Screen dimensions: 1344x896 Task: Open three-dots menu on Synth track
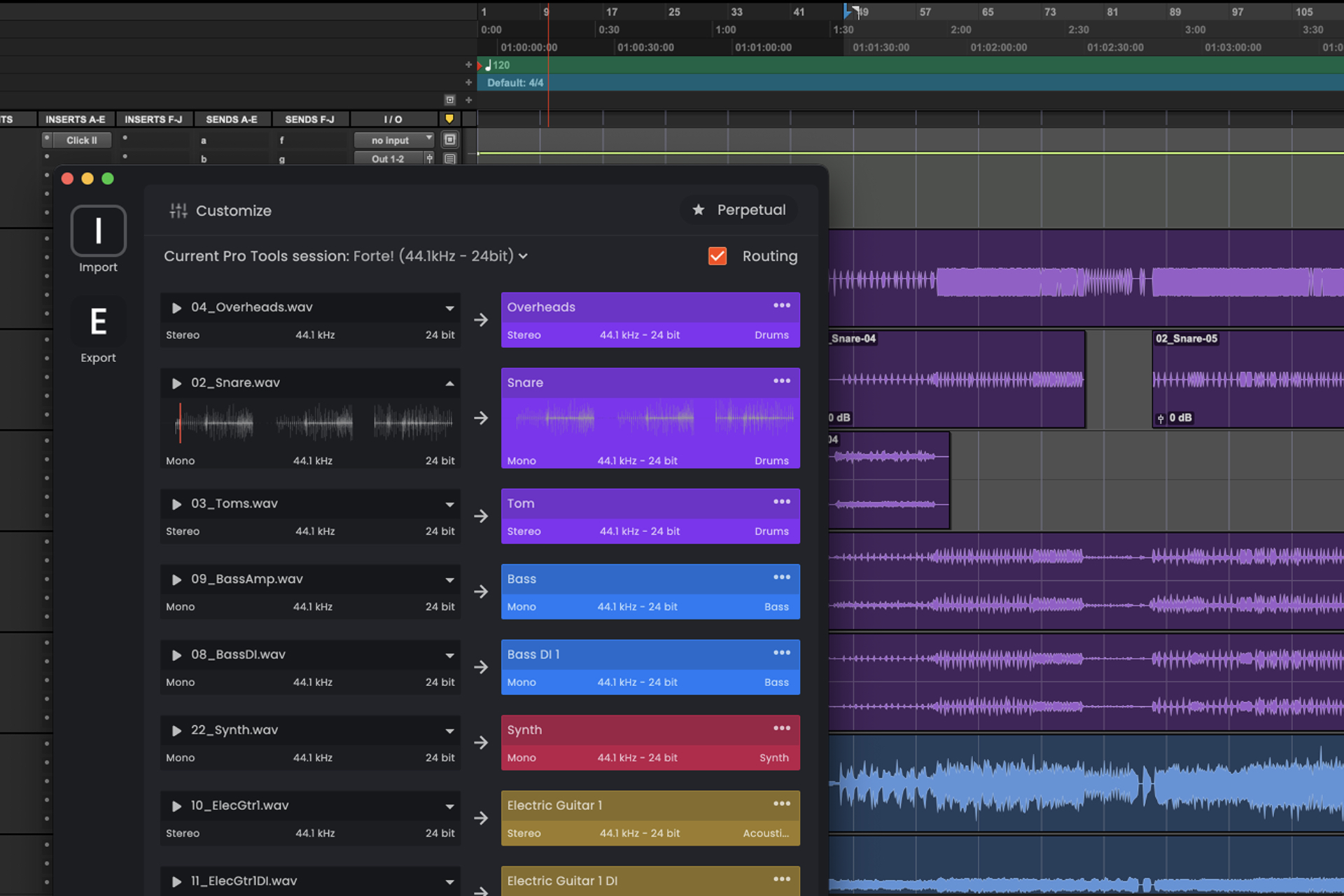pyautogui.click(x=781, y=729)
